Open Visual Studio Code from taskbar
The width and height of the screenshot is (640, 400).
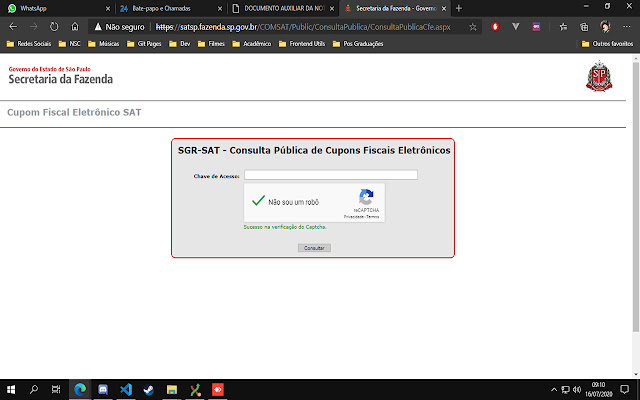tap(126, 389)
